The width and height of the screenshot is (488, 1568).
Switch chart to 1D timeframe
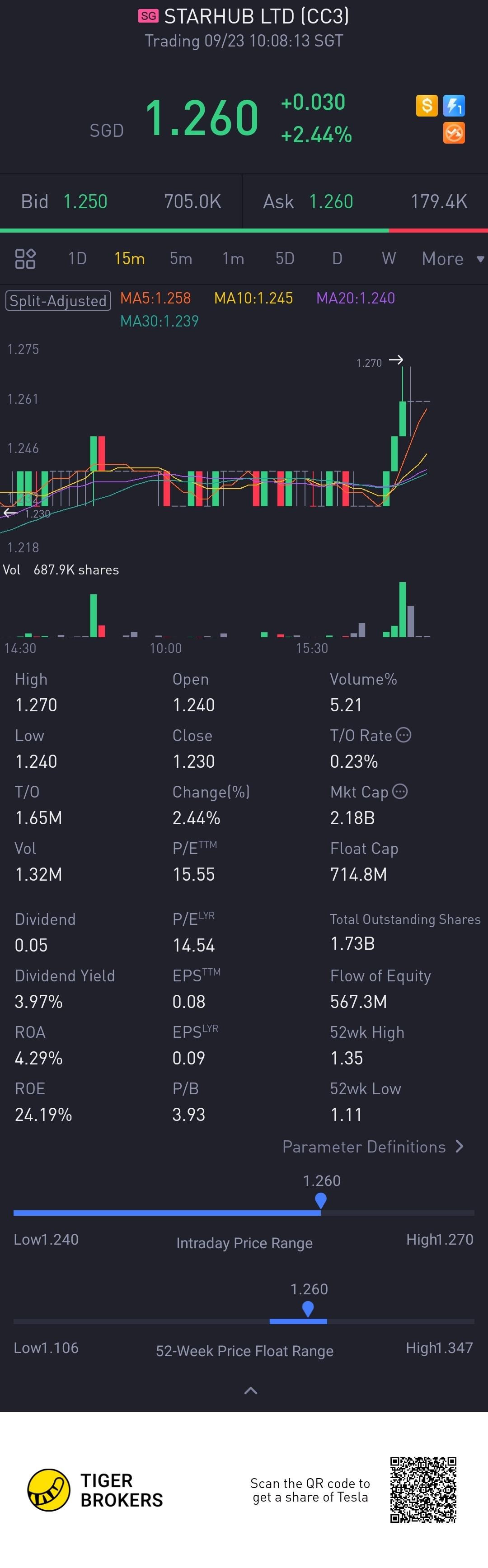pyautogui.click(x=77, y=259)
